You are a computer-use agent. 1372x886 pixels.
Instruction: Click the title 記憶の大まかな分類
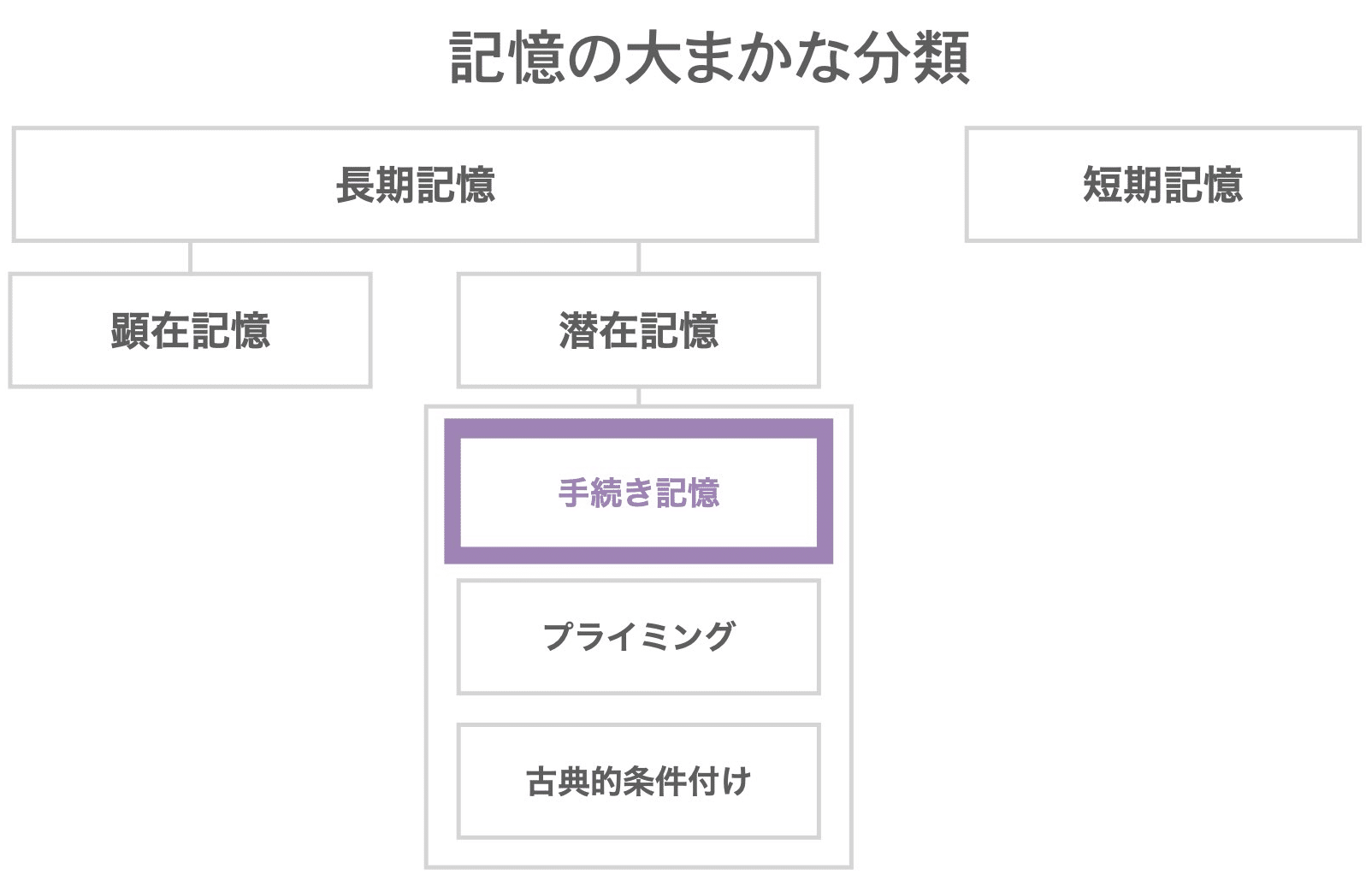(709, 58)
